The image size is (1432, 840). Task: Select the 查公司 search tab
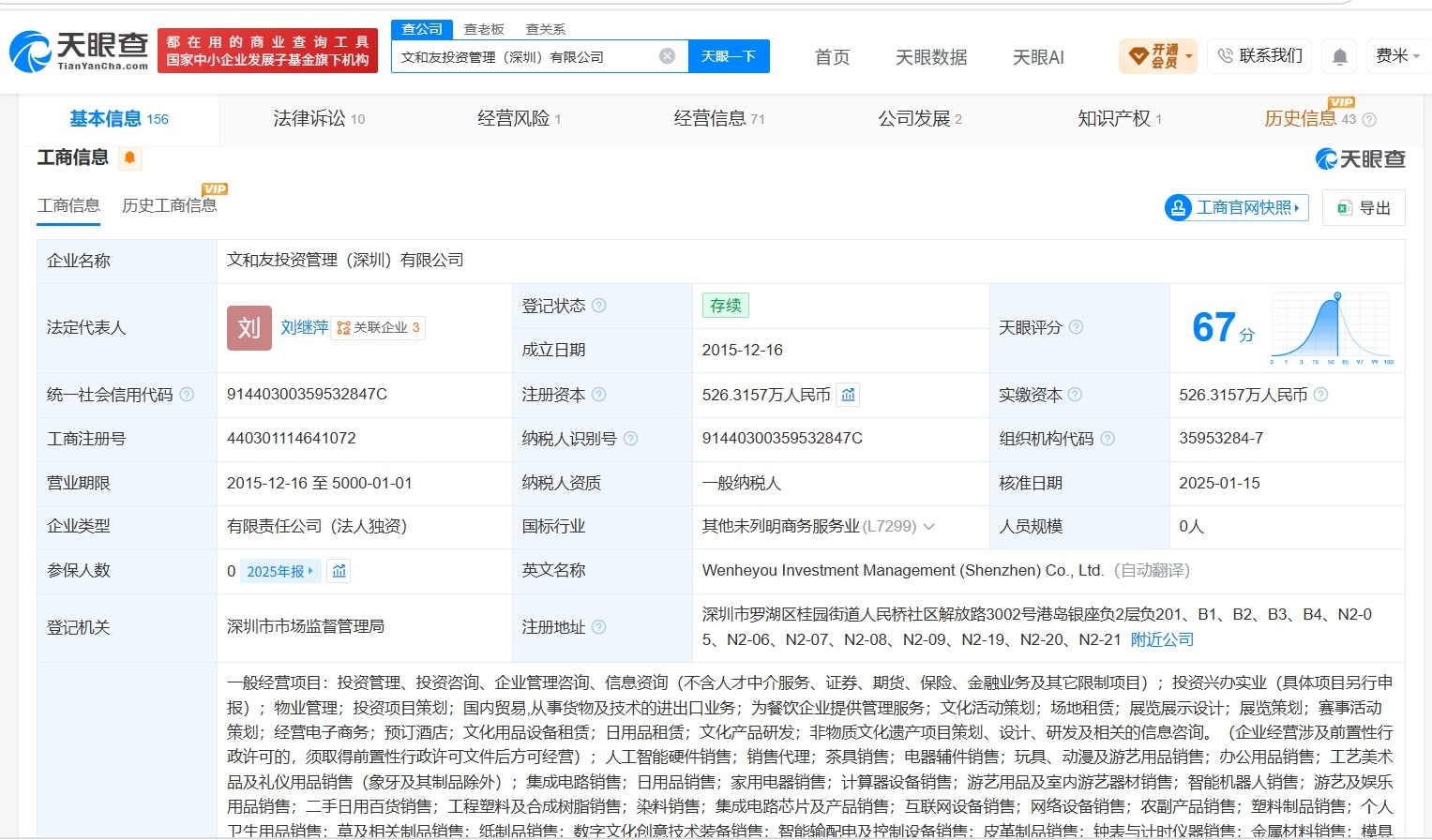(x=422, y=29)
